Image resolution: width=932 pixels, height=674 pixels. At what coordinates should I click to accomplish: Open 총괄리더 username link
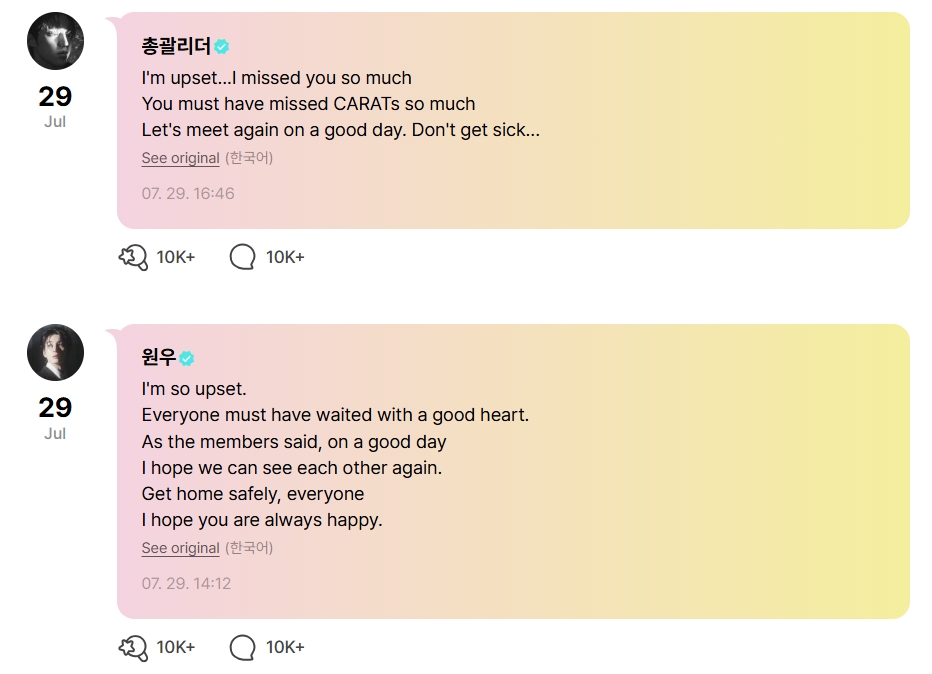(x=176, y=46)
